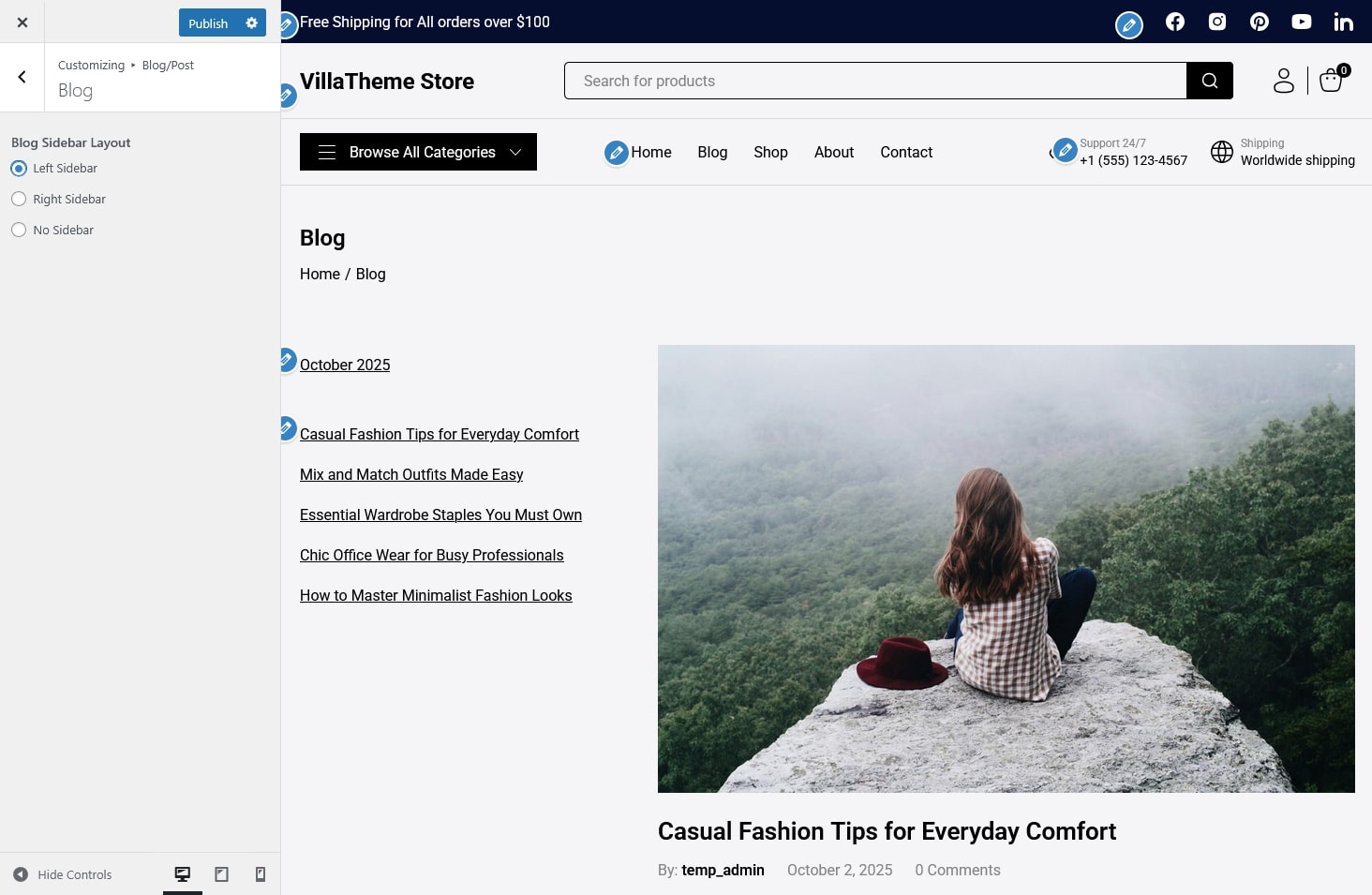Viewport: 1372px width, 895px height.
Task: Click the Pinterest icon in header
Action: pos(1259,22)
